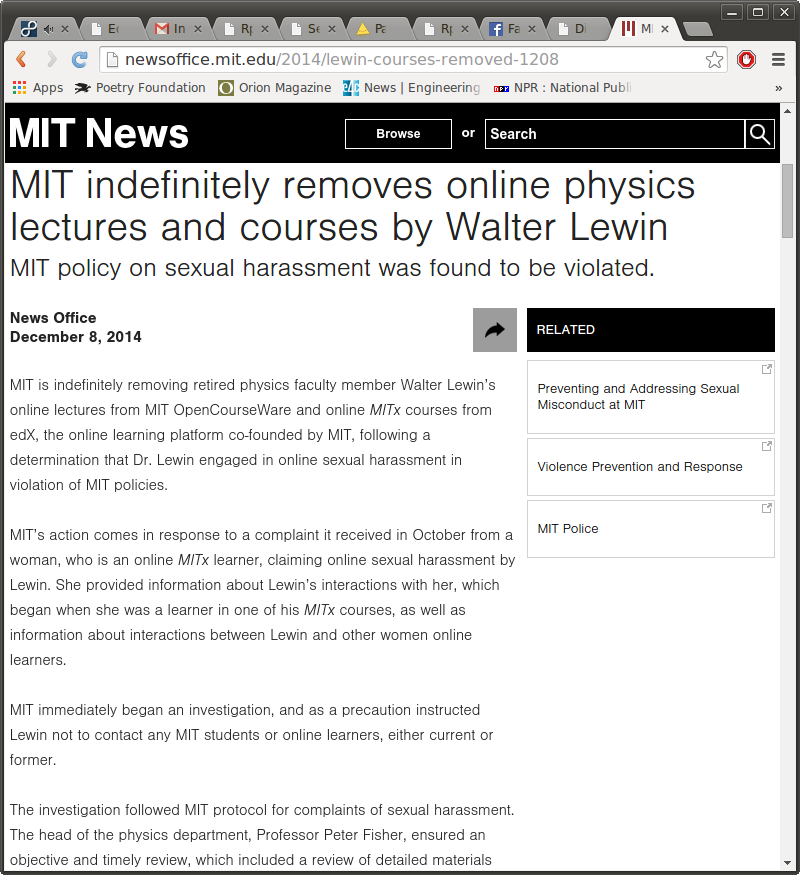The image size is (800, 875).
Task: Open the Apps grid shortcut in the bookmarks bar
Action: 38,88
